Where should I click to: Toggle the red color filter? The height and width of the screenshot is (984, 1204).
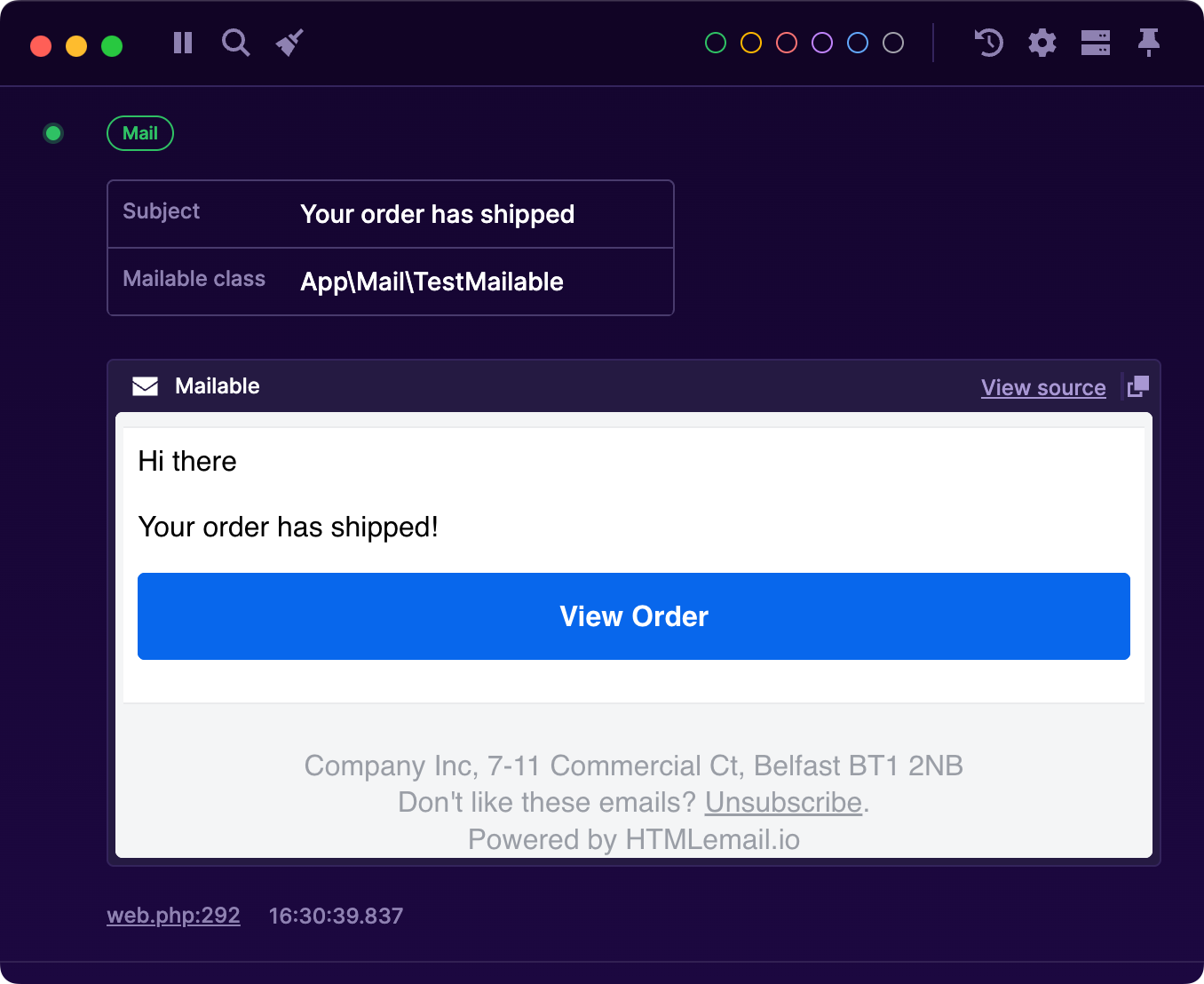[x=786, y=42]
